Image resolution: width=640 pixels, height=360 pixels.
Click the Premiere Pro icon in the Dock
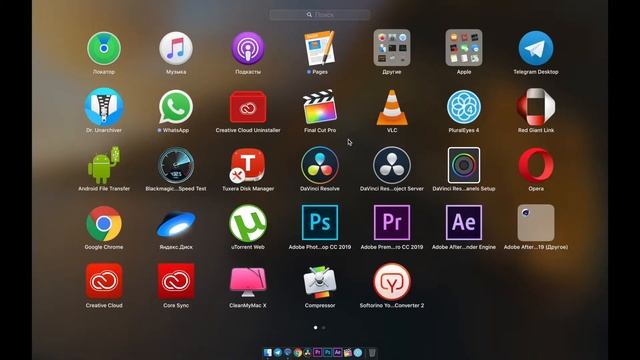point(318,353)
